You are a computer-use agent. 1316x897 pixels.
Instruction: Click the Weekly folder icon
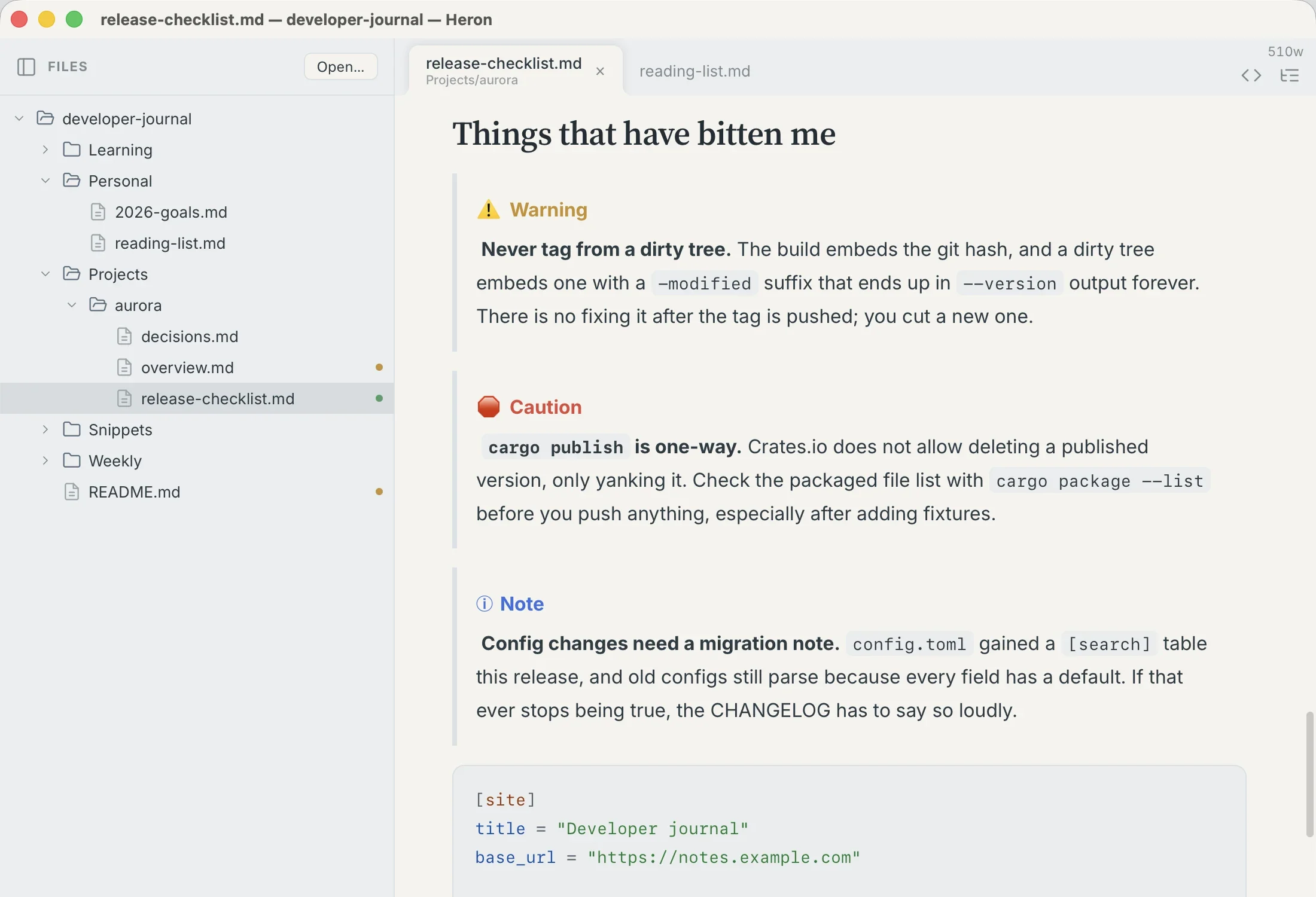[72, 460]
